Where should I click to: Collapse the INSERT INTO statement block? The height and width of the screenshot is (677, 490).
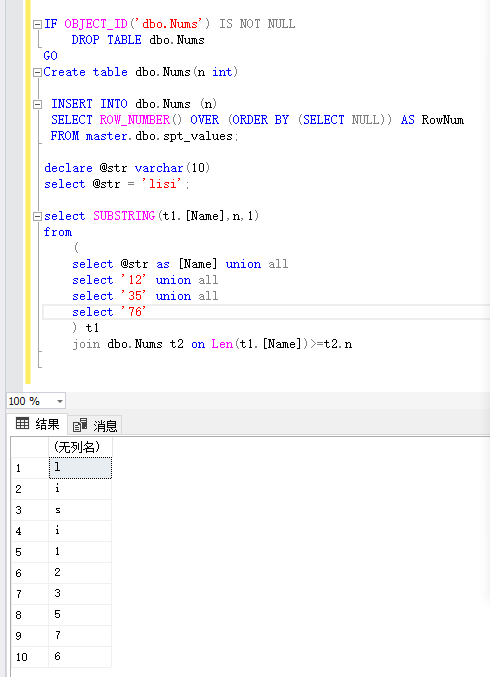(x=38, y=104)
